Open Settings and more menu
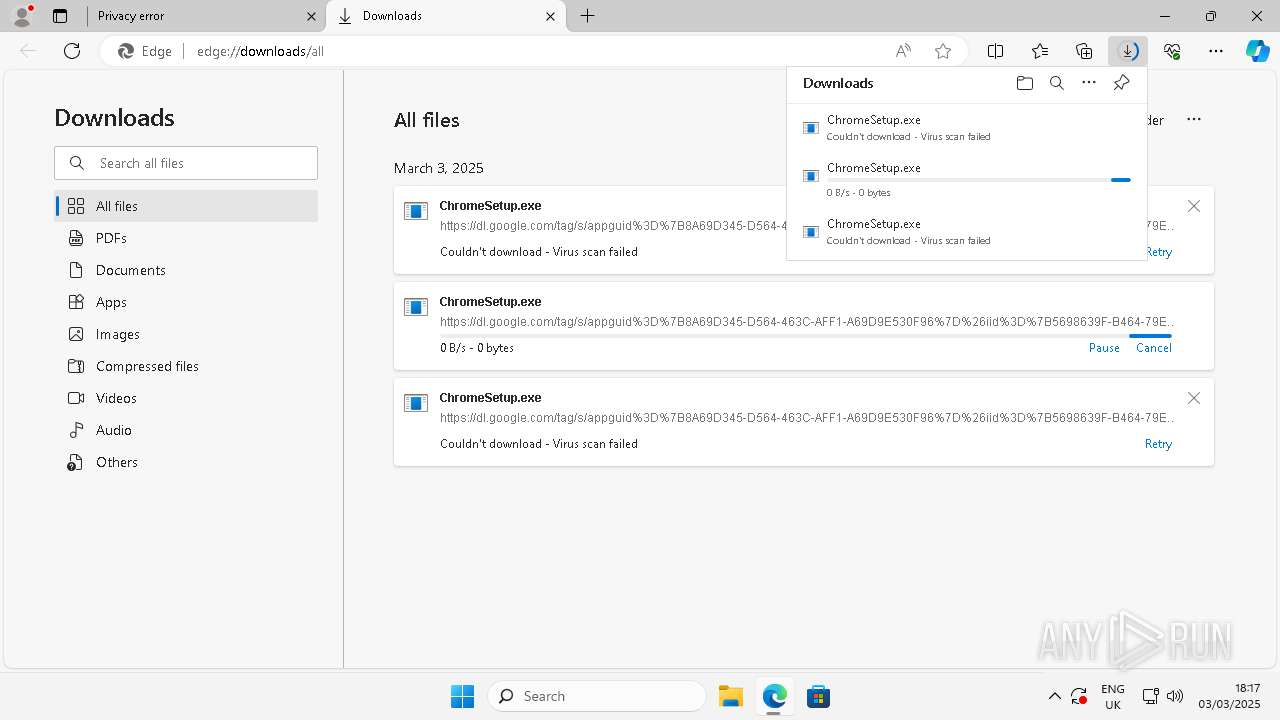1280x720 pixels. (x=1216, y=51)
